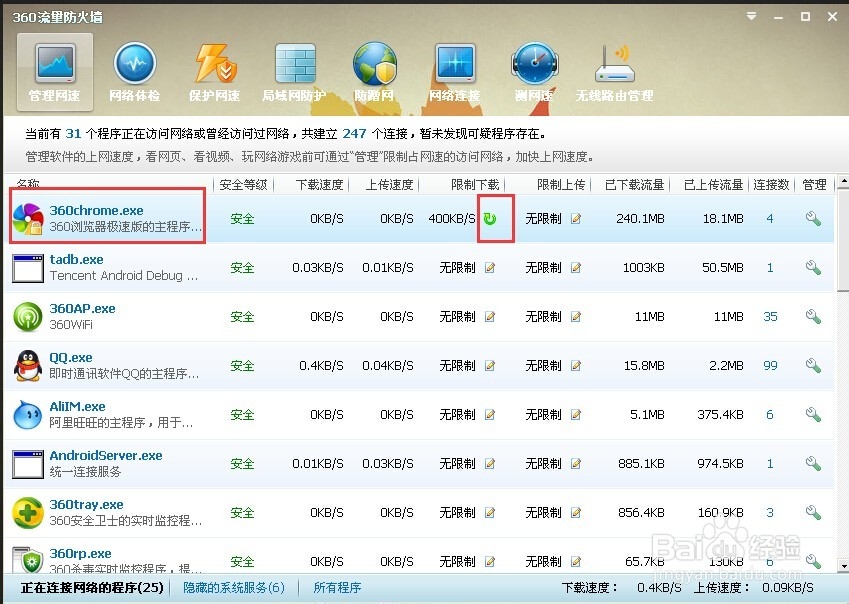Click connection count 99 for QQ.exe

pyautogui.click(x=770, y=365)
